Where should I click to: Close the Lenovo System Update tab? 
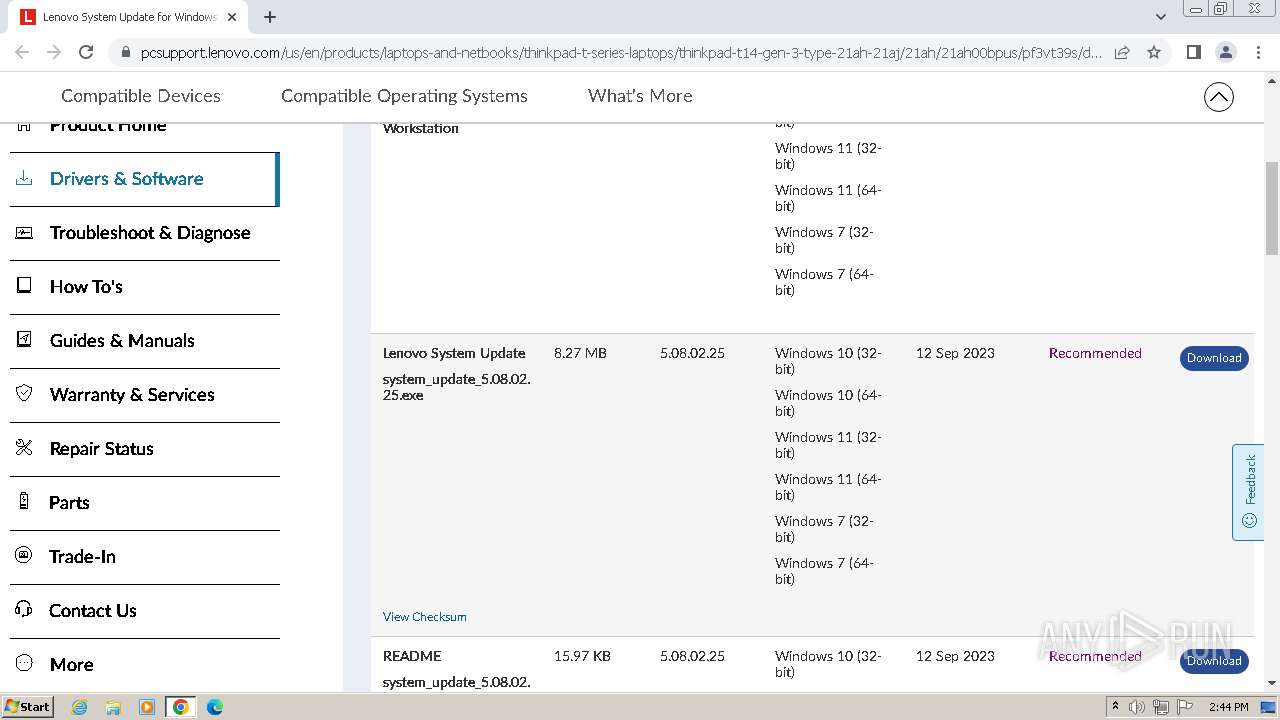click(x=231, y=17)
